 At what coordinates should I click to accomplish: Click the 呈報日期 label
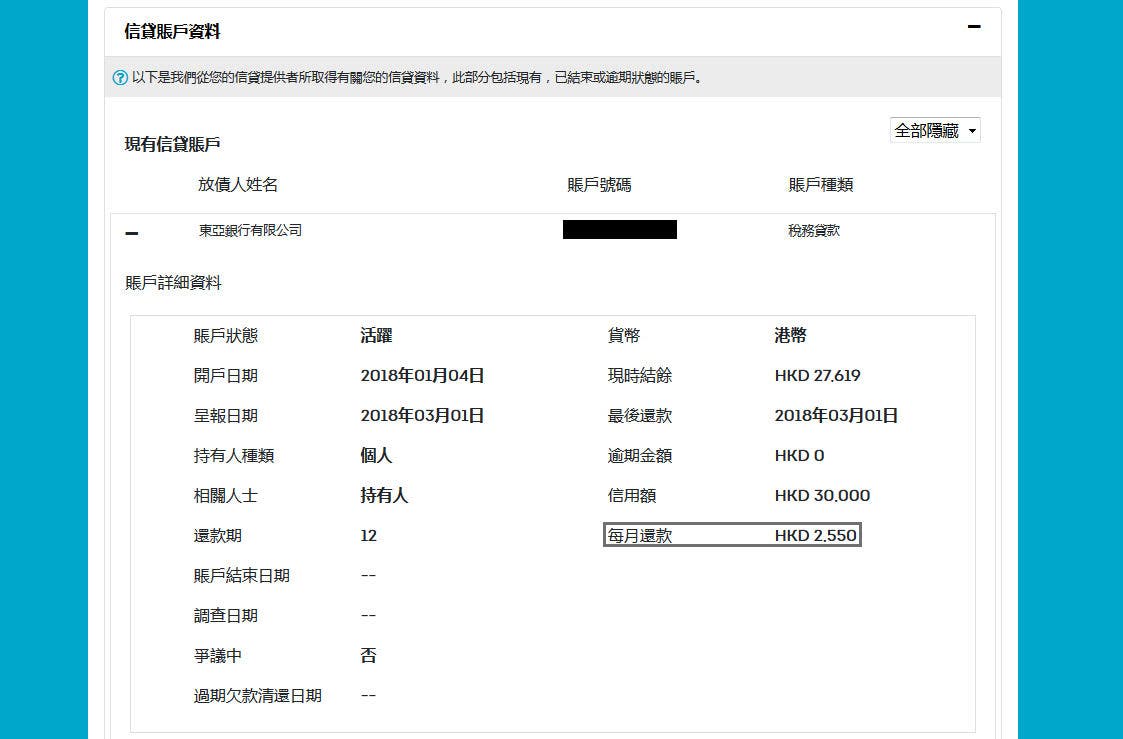[x=226, y=416]
